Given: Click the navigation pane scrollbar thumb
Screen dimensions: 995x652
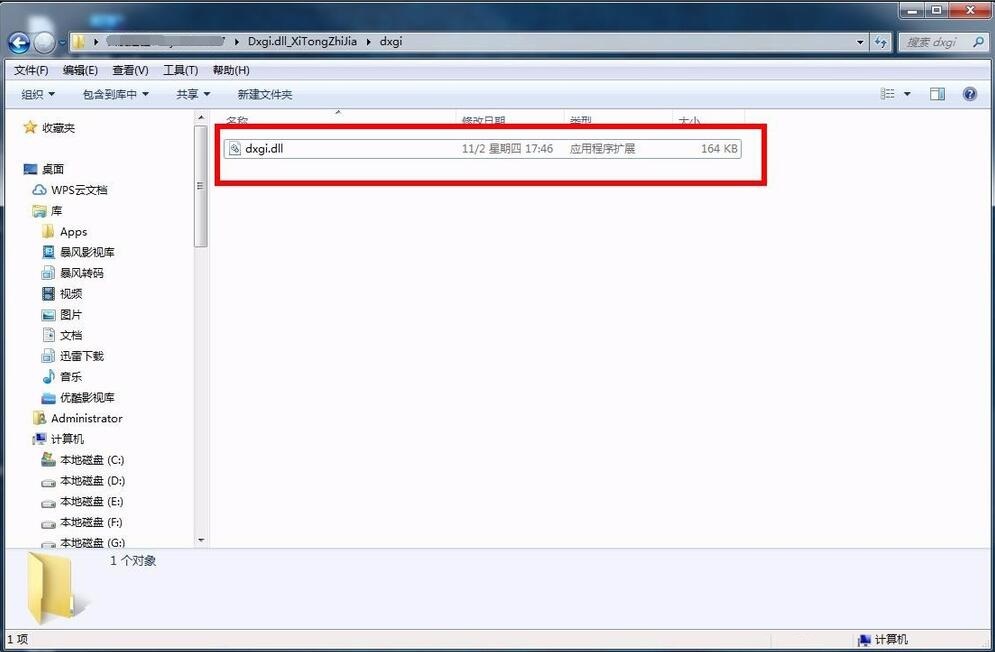Looking at the screenshot, I should (x=201, y=186).
